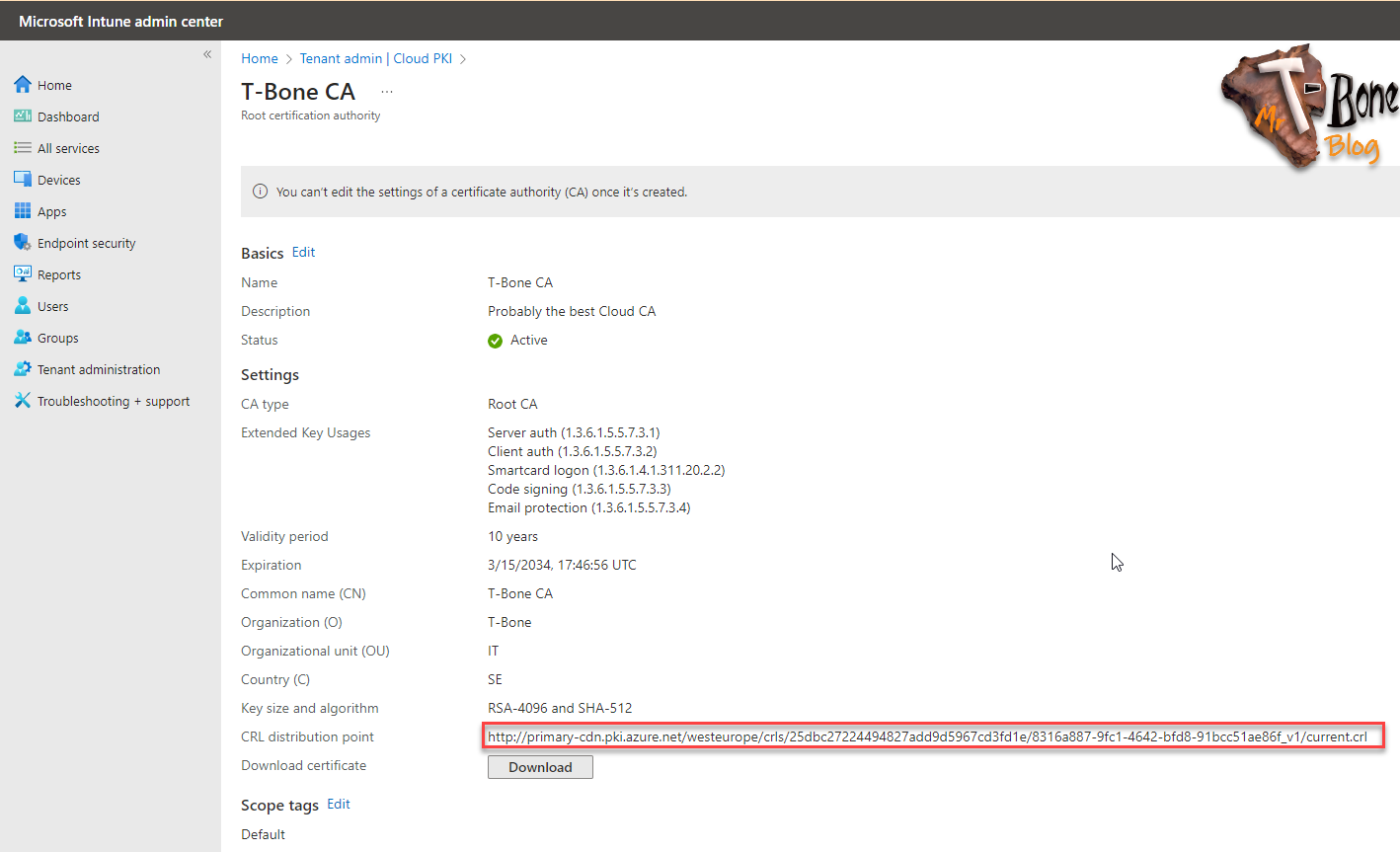The height and width of the screenshot is (852, 1400).
Task: Select the Users icon in the navigation pane
Action: pyautogui.click(x=22, y=305)
